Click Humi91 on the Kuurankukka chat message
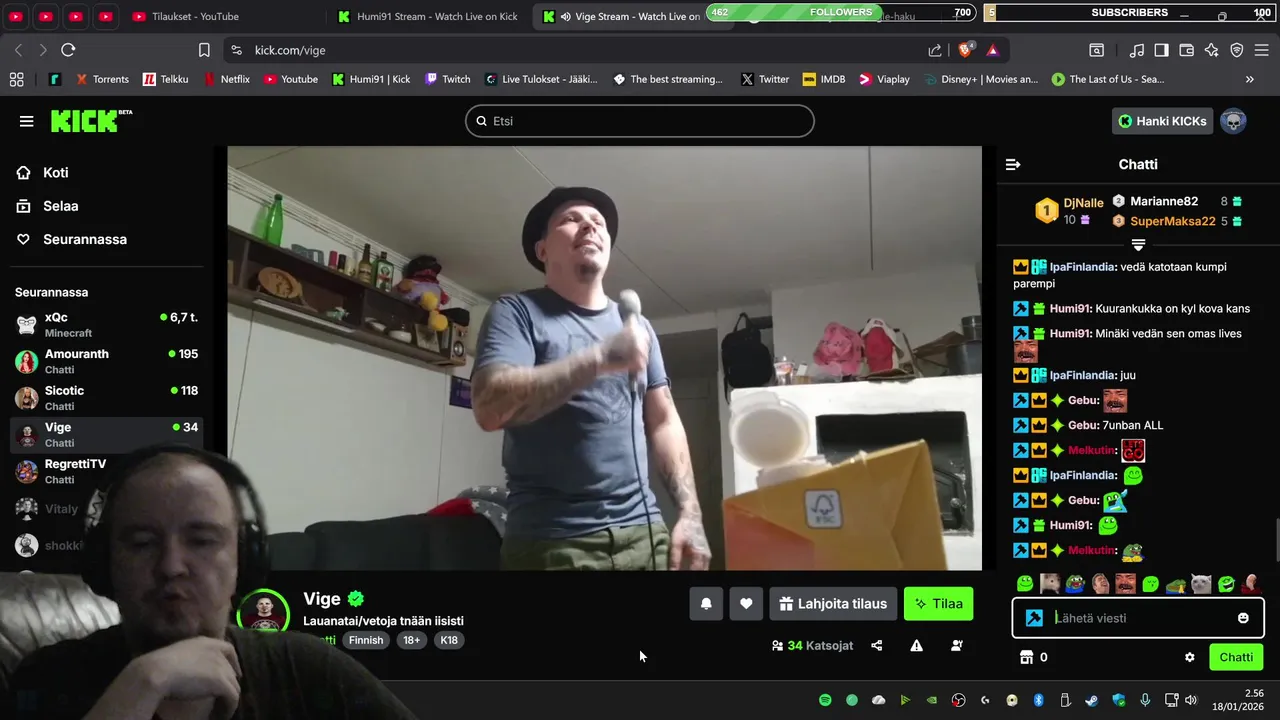Screen dimensions: 1280x720 coord(1070,308)
